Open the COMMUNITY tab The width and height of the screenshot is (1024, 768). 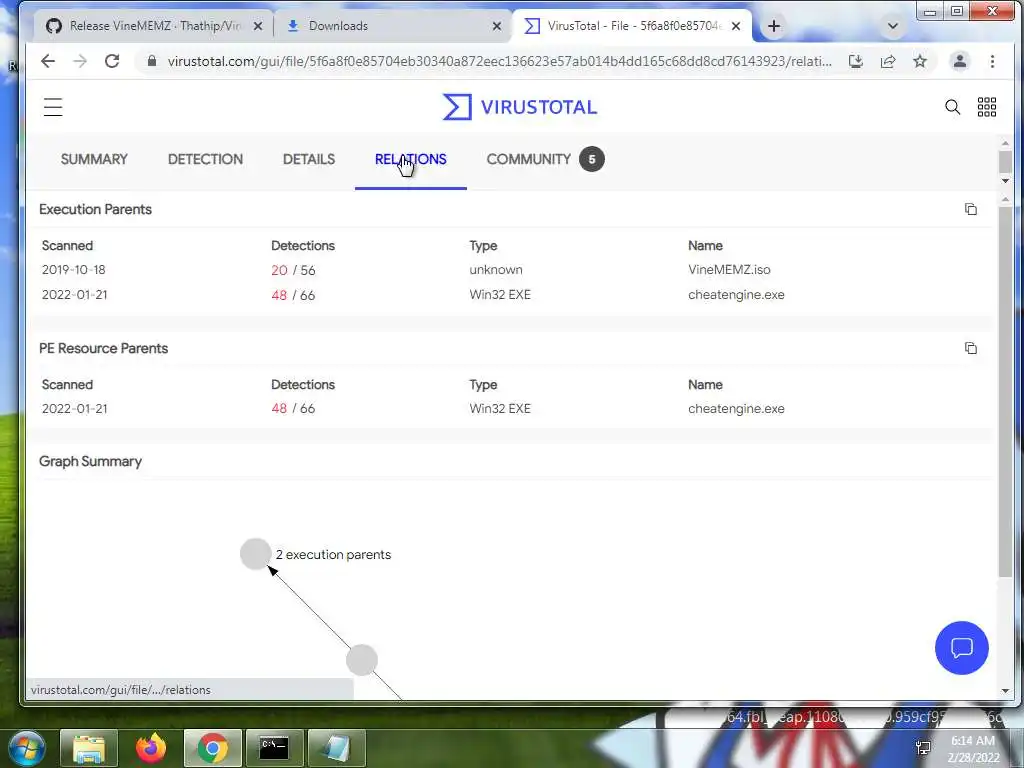tap(545, 159)
